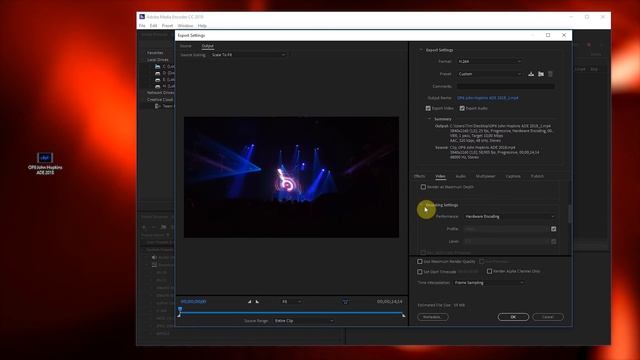Screen dimensions: 640x360
Task: Open the preview zoom level Fit dropdown
Action: [291, 302]
